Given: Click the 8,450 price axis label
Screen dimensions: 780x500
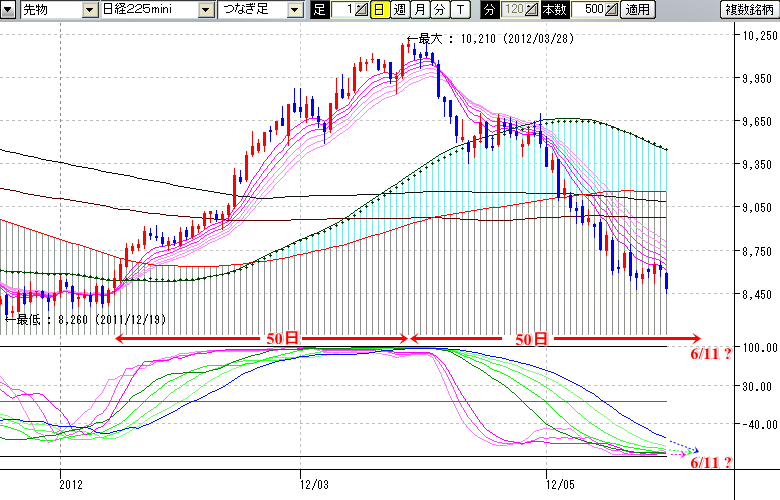Looking at the screenshot, I should point(759,295).
